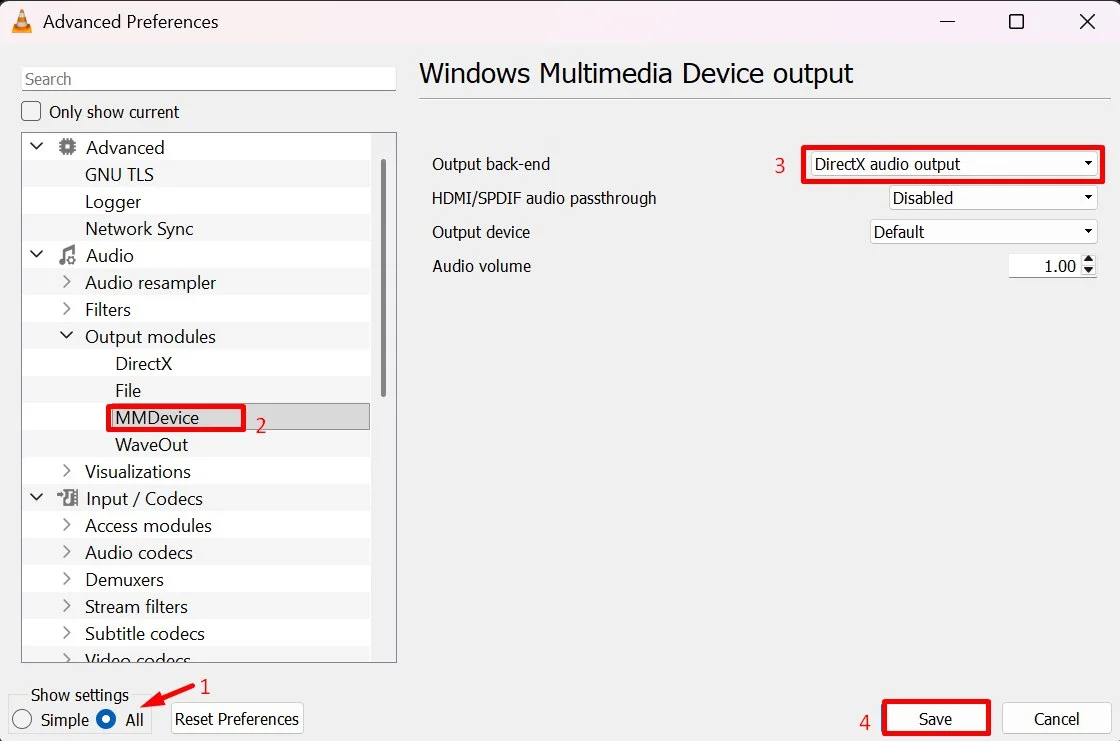The height and width of the screenshot is (741, 1120).
Task: Click the Advanced gear icon in tree
Action: (67, 147)
